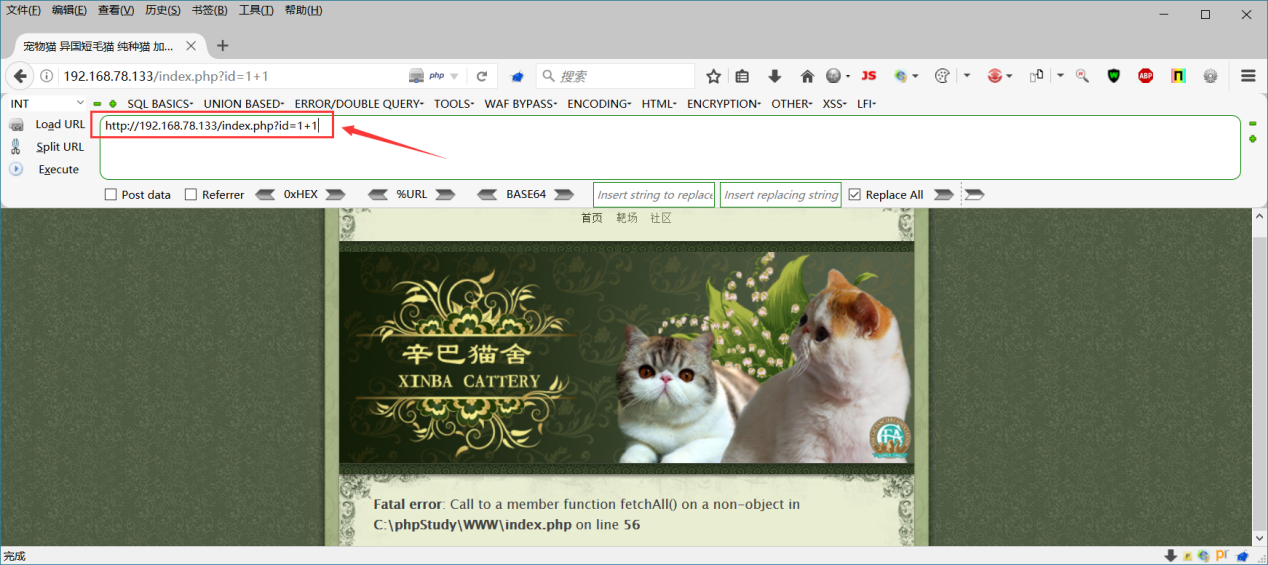
Task: Open the 书签(B) bookmarks menu
Action: [x=209, y=10]
